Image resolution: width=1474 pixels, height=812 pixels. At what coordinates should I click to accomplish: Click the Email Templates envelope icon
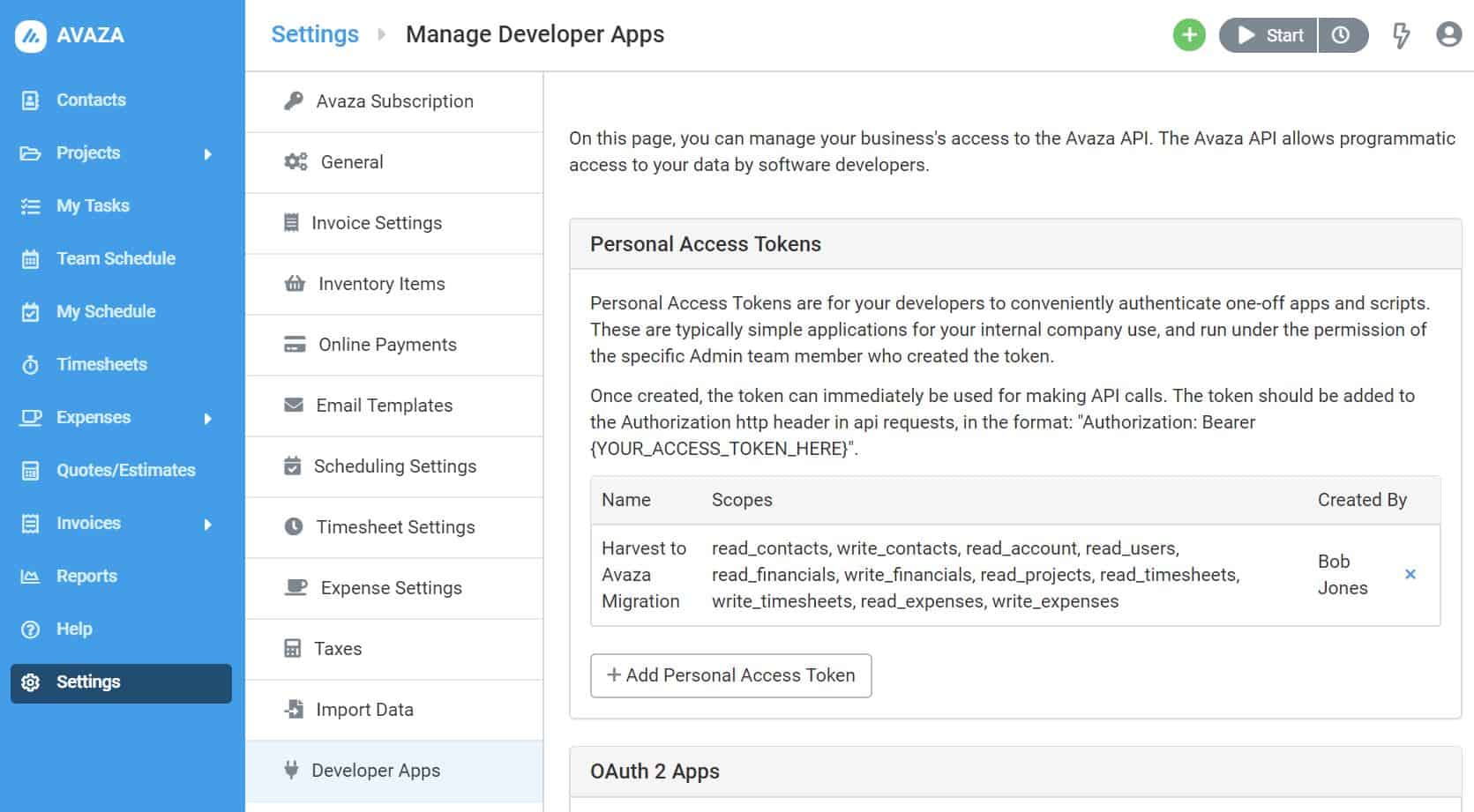point(292,406)
